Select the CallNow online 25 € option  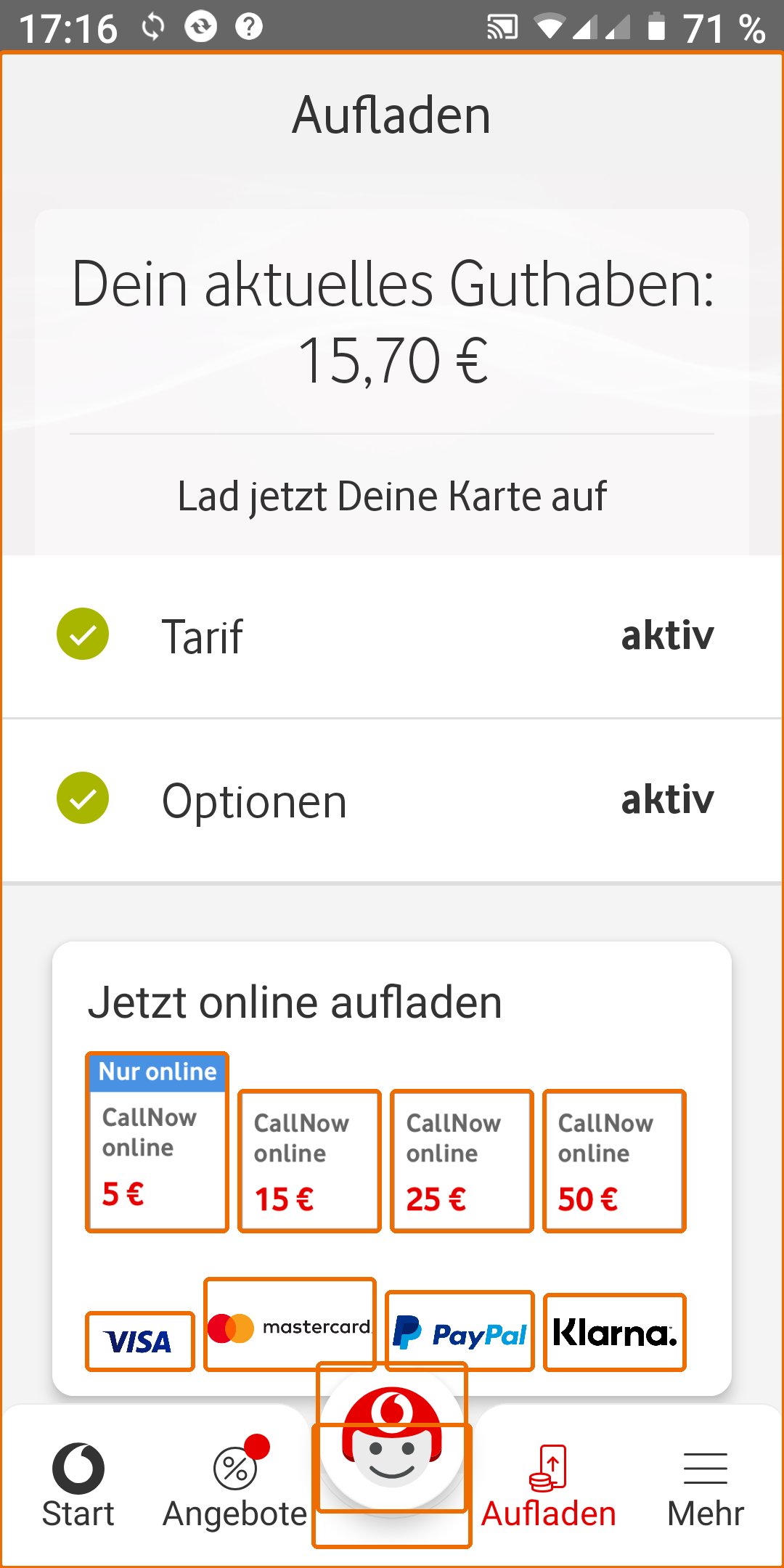click(x=462, y=1161)
